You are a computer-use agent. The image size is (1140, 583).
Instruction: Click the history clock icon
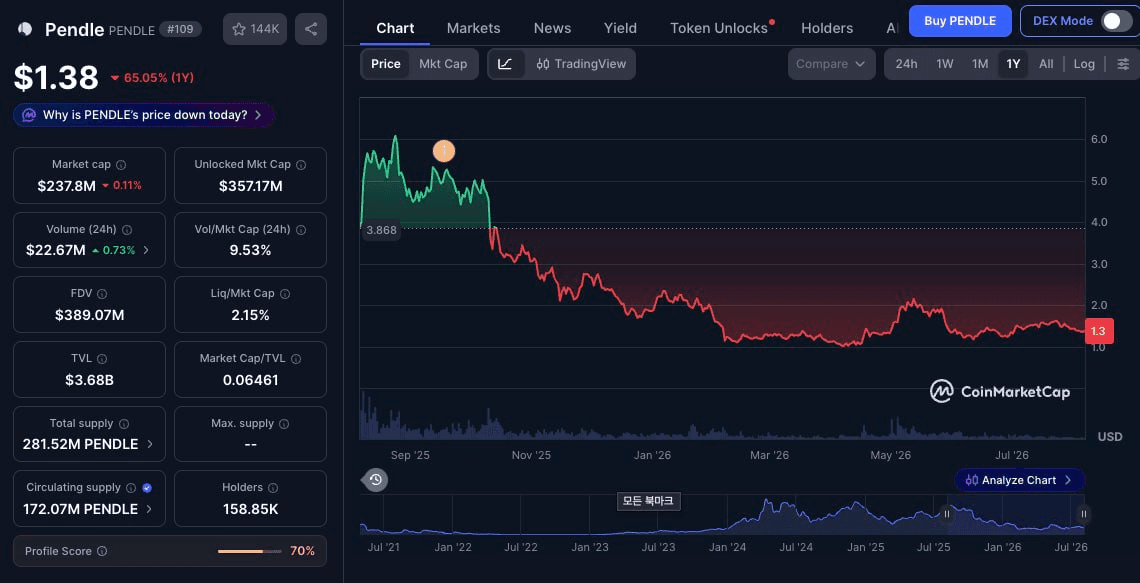(x=376, y=480)
